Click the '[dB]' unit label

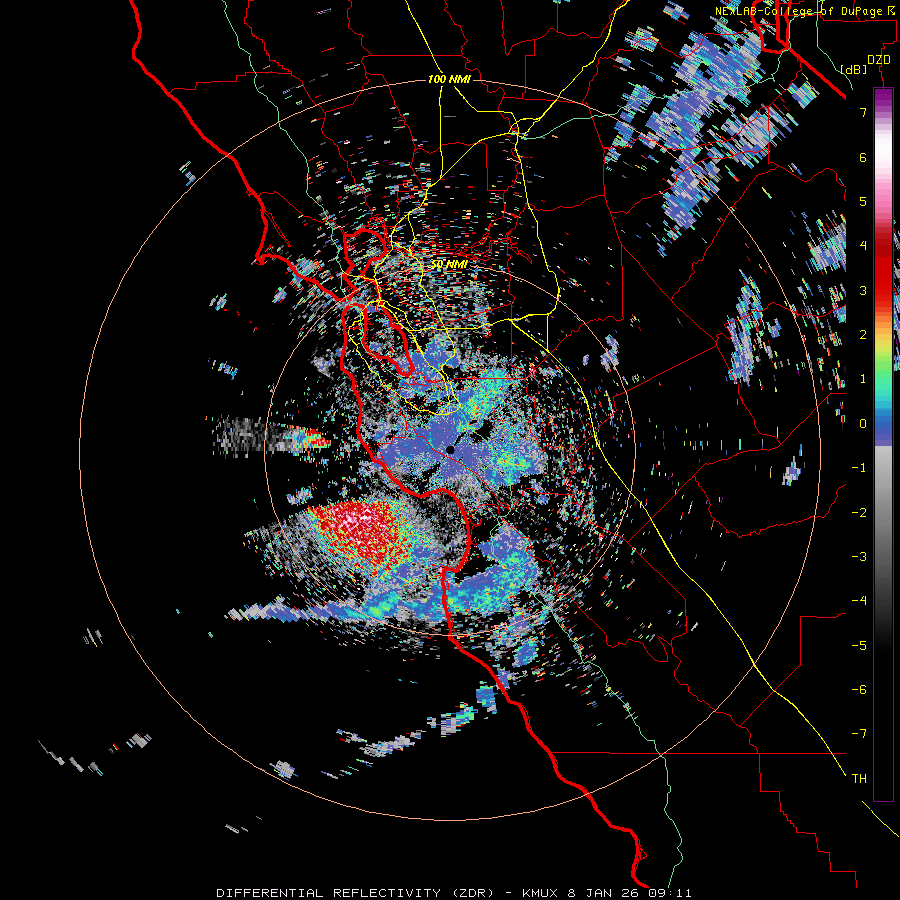coord(854,69)
